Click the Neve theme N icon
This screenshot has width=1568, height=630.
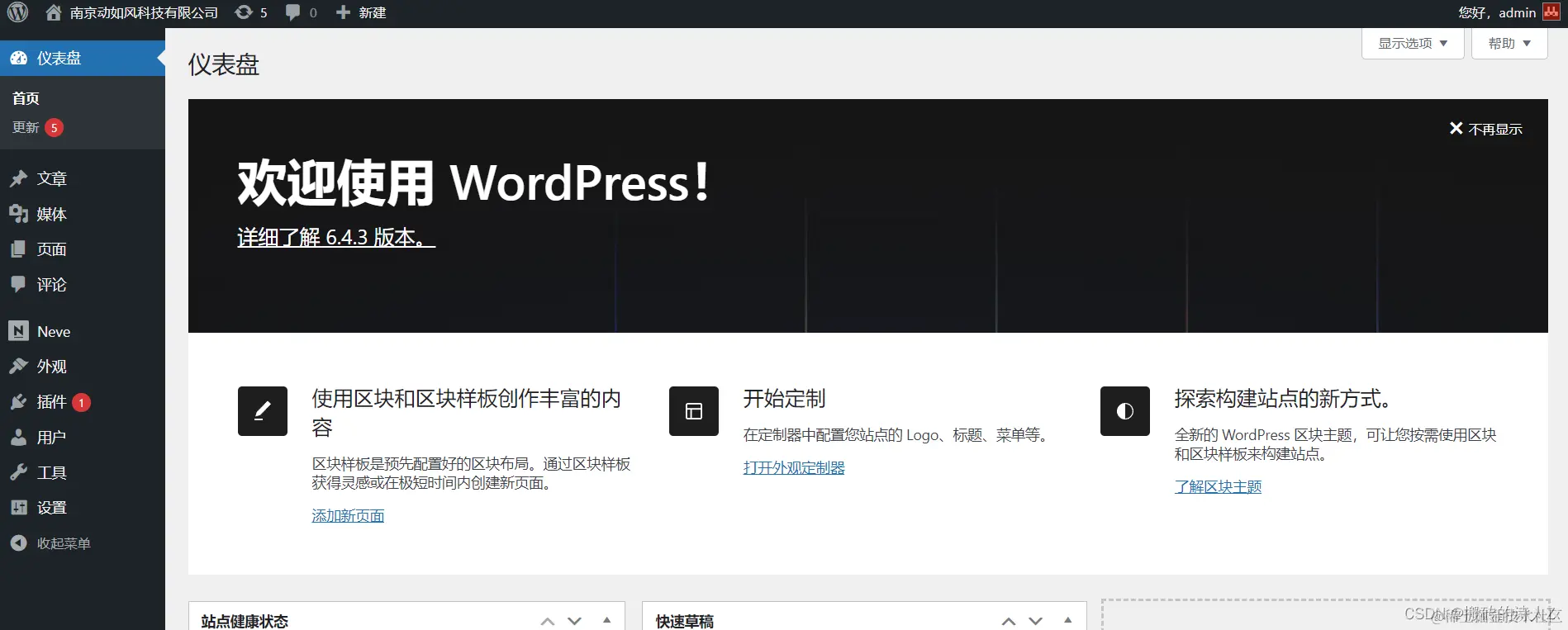click(x=18, y=331)
